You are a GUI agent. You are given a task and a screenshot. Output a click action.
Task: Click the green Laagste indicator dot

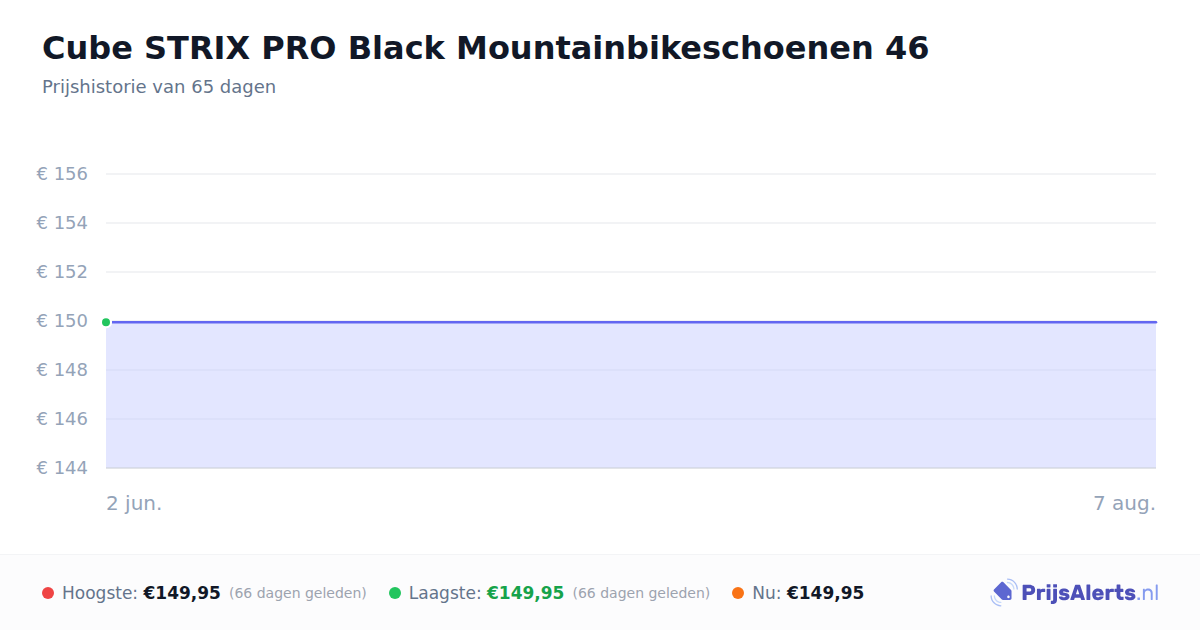pos(395,593)
